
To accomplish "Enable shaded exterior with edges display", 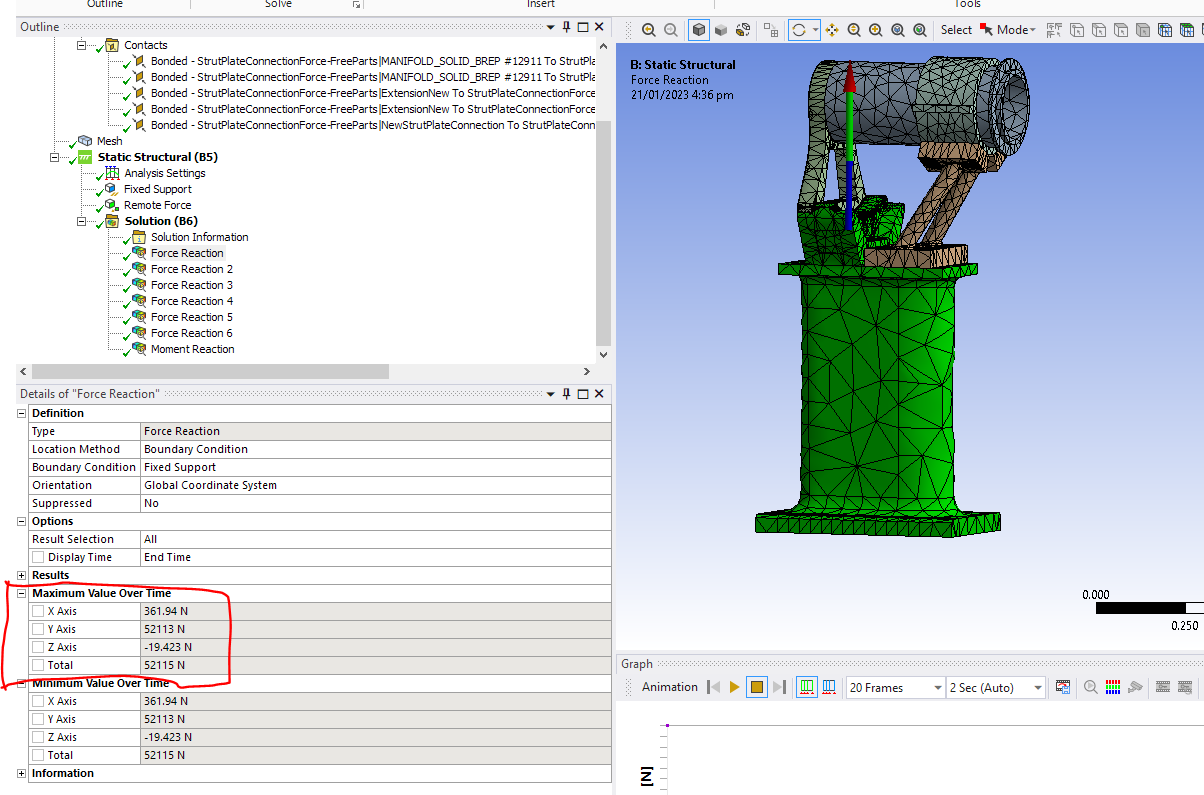I will (x=699, y=30).
